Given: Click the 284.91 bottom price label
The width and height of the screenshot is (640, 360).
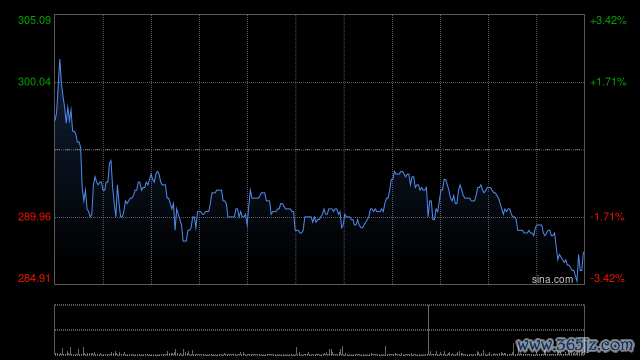Looking at the screenshot, I should pyautogui.click(x=34, y=278).
